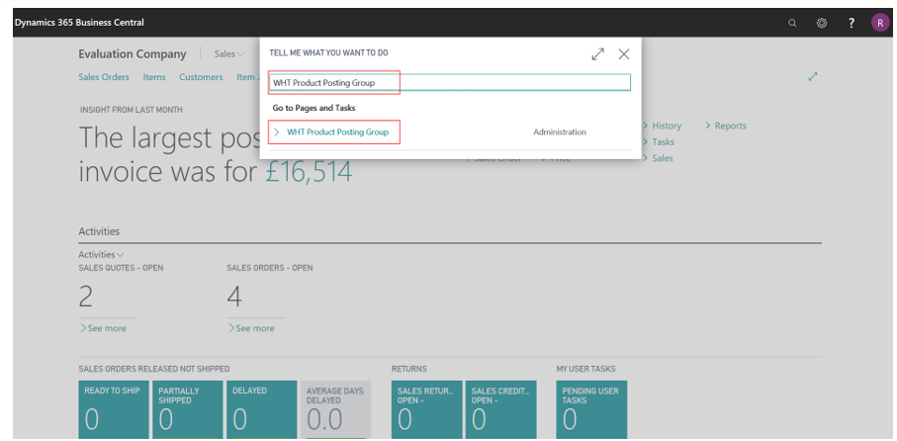Image resolution: width=897 pixels, height=441 pixels.
Task: Expand the Reports actions group
Action: coord(725,126)
